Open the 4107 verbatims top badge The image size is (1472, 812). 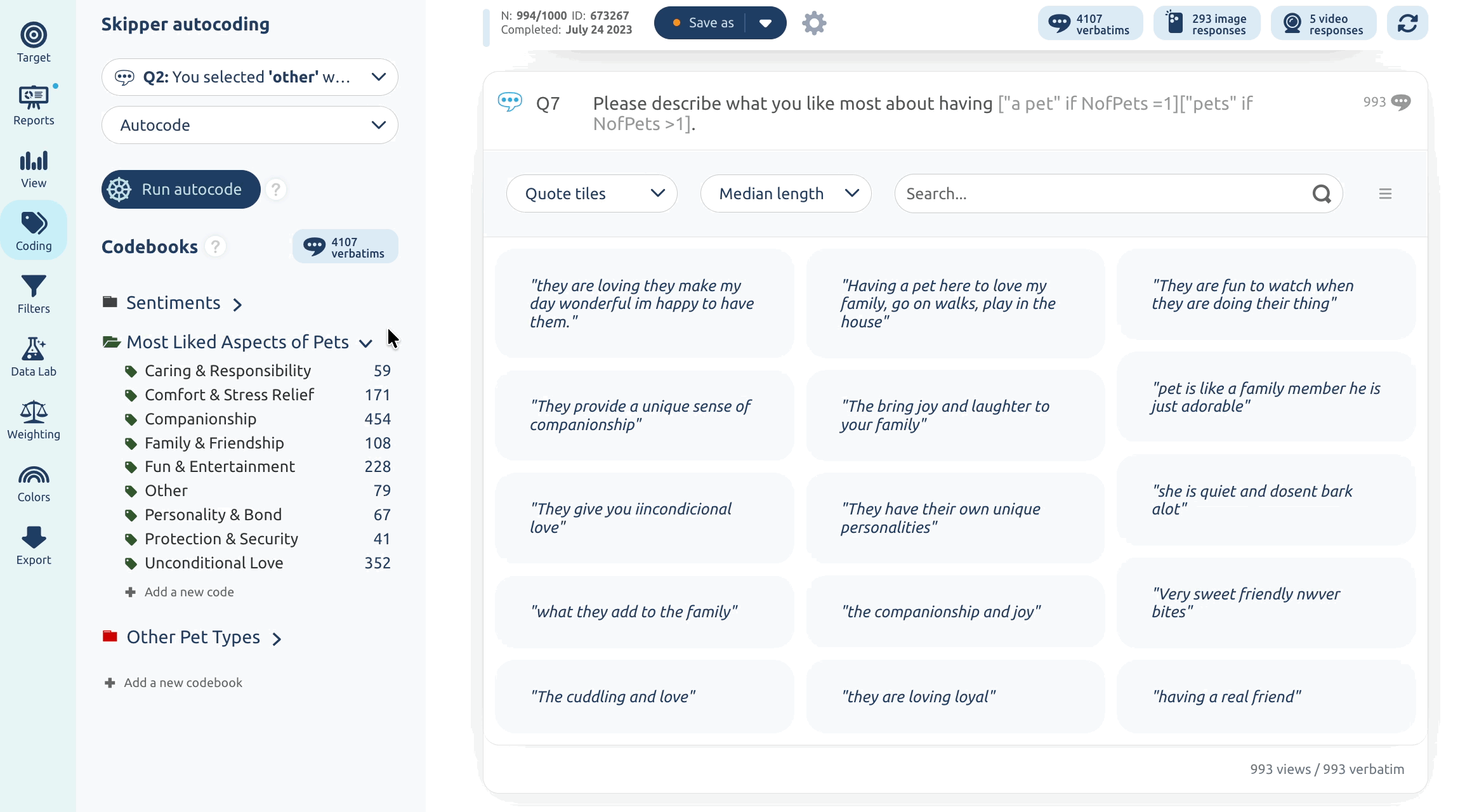tap(1090, 23)
